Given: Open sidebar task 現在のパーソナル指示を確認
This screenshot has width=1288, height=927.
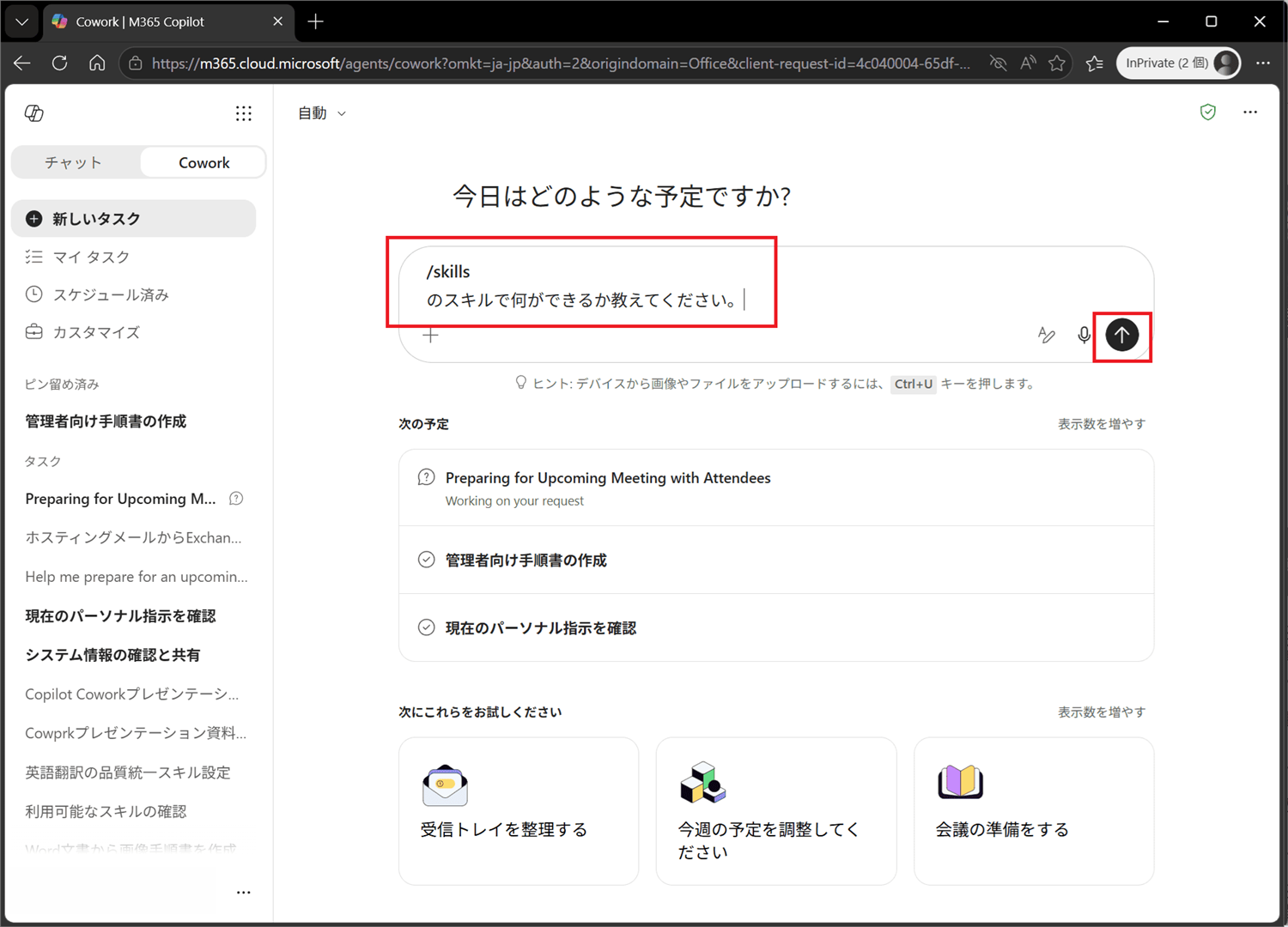Looking at the screenshot, I should 120,616.
